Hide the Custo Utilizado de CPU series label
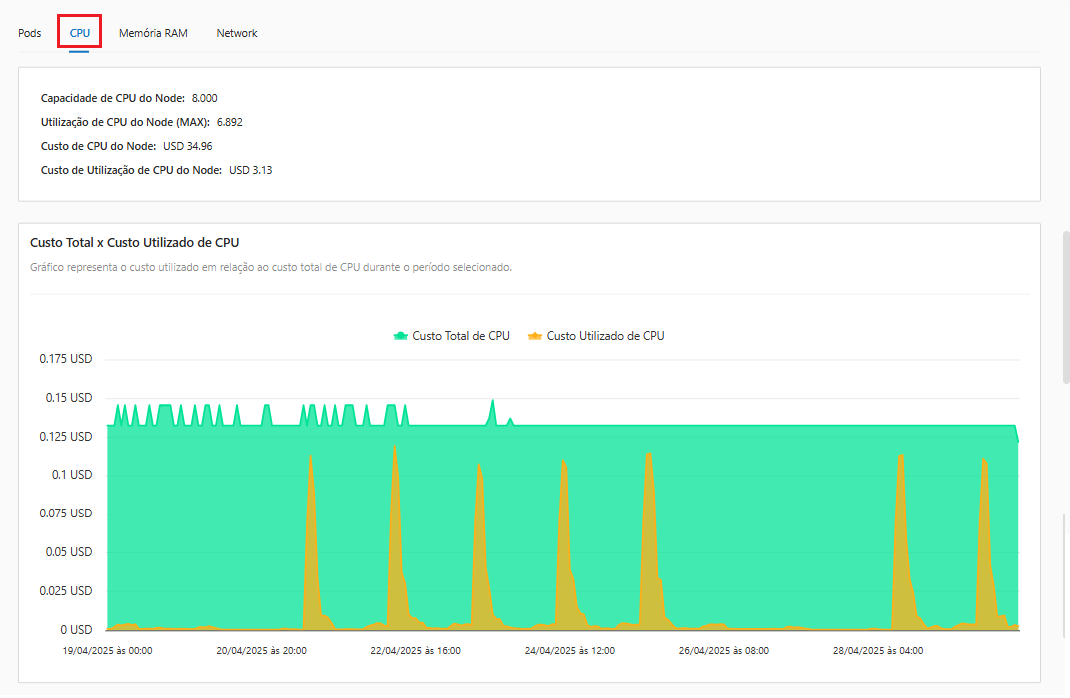The image size is (1070, 698). pos(605,336)
